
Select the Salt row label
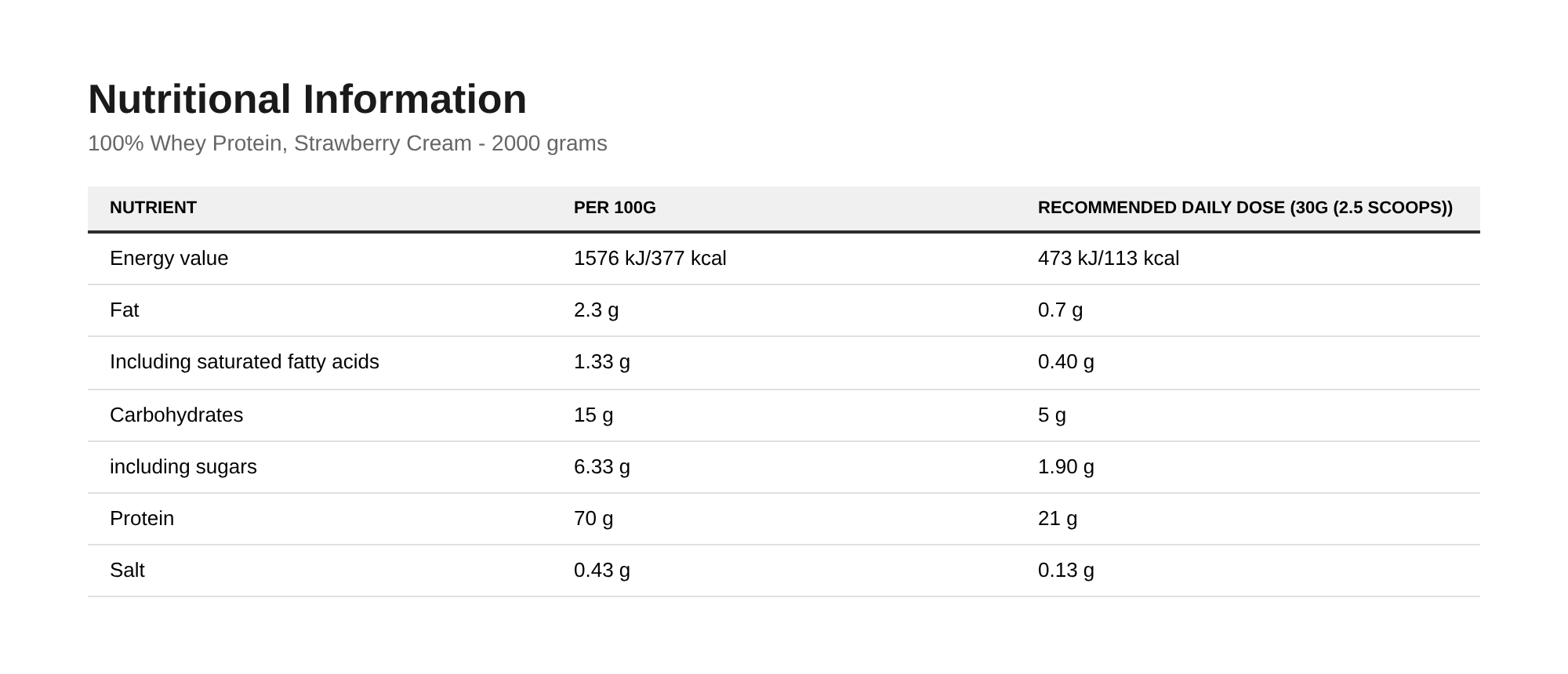pyautogui.click(x=127, y=570)
